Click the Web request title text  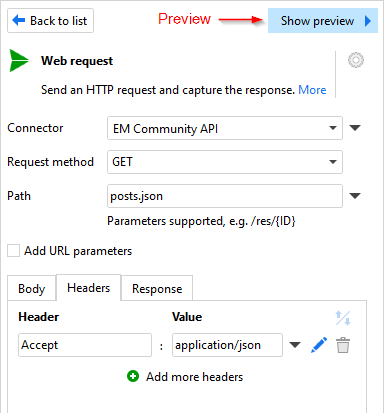77,61
